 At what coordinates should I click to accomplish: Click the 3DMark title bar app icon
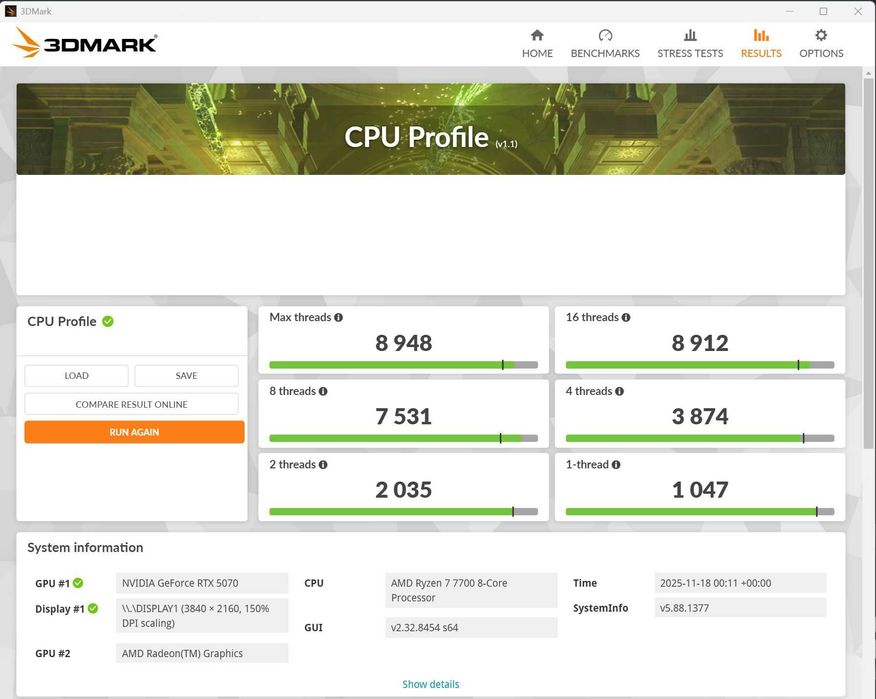(10, 11)
